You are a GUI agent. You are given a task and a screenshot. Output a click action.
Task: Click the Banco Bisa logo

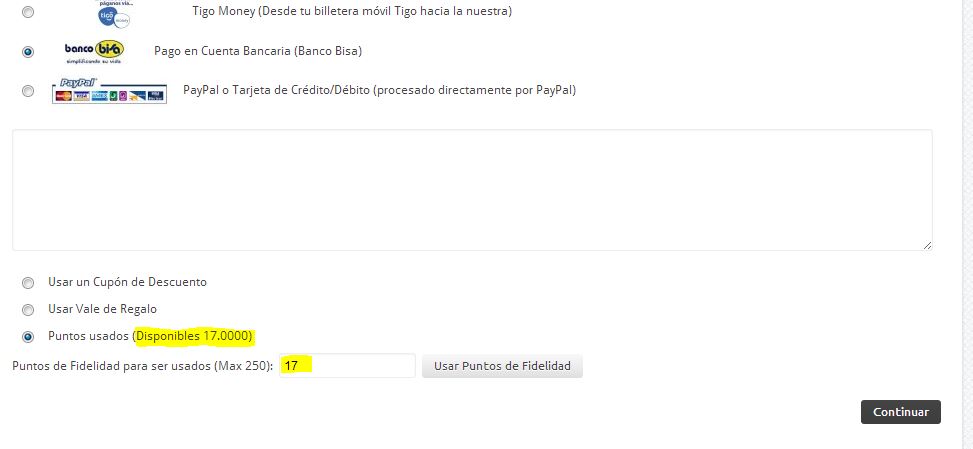94,52
